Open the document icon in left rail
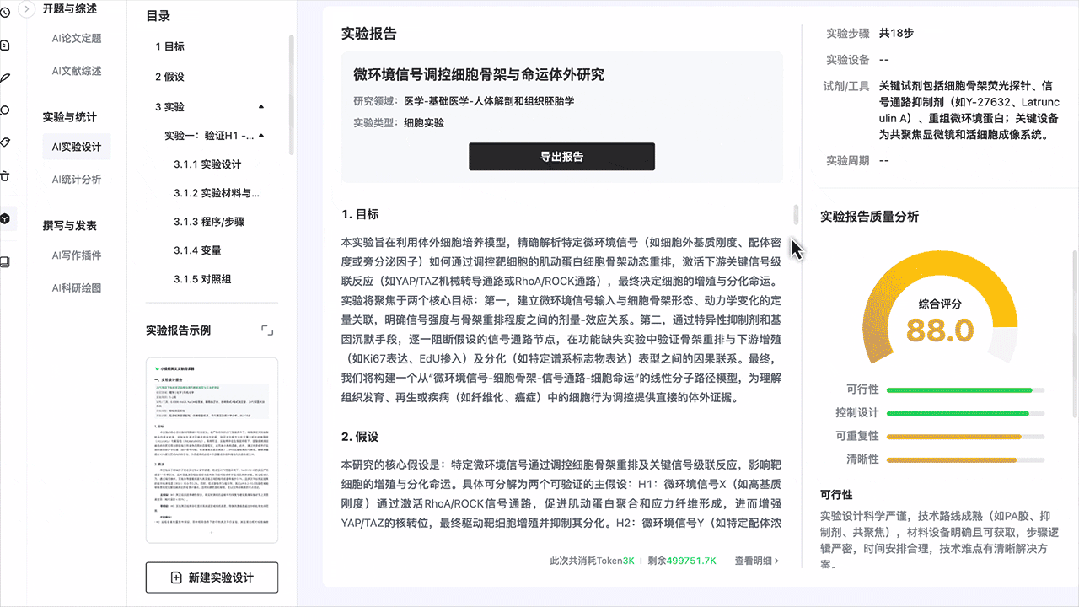The width and height of the screenshot is (1079, 607). point(5,45)
